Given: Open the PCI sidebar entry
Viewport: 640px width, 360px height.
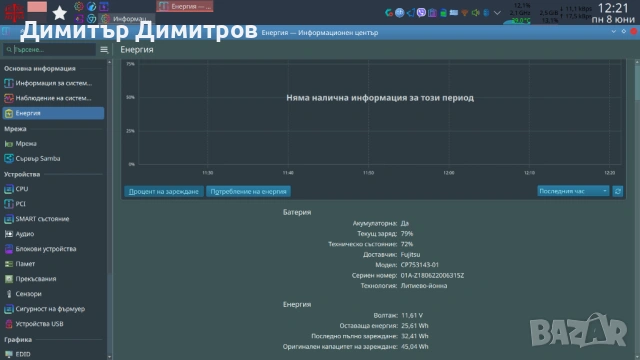Looking at the screenshot, I should click(53, 204).
